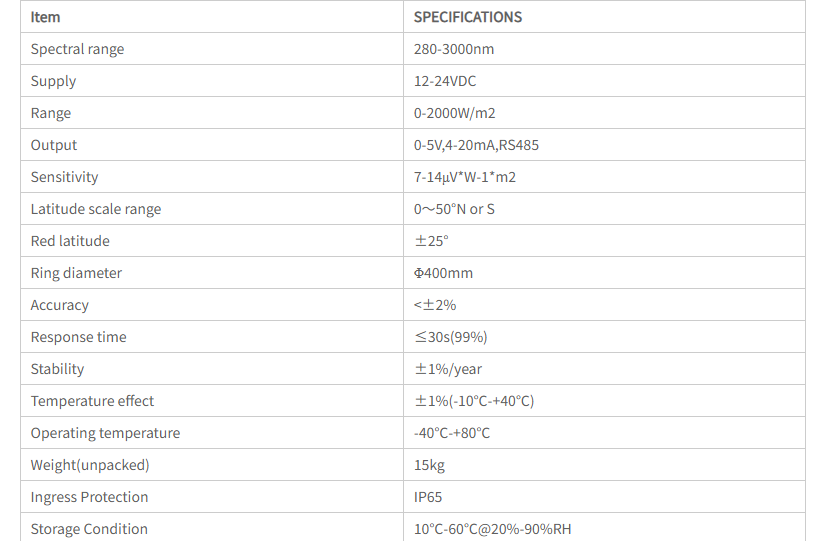Click the '0-5V,4-20mA,RS485' output value
This screenshot has width=828, height=541.
pyautogui.click(x=477, y=145)
